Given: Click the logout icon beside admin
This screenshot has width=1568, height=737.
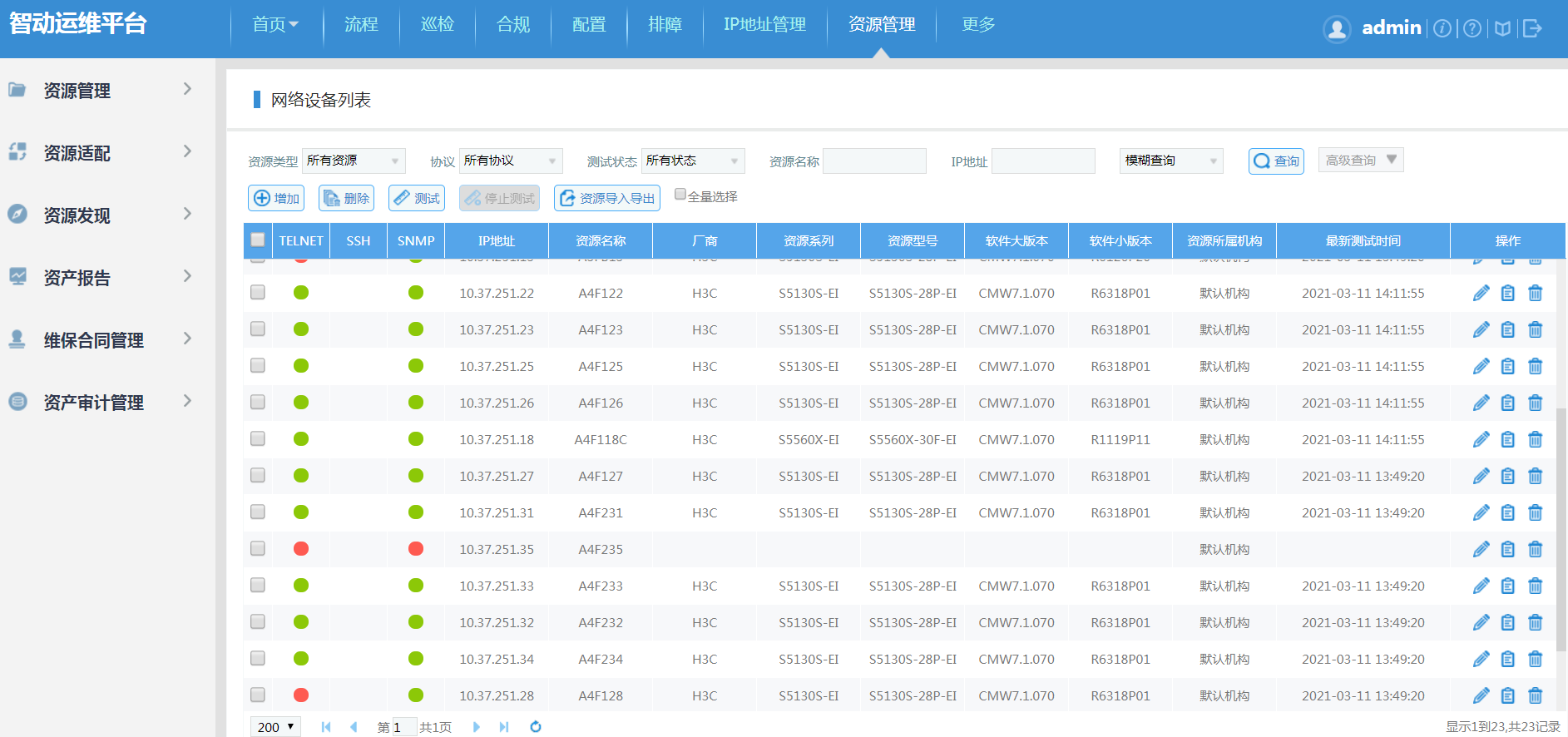Looking at the screenshot, I should click(x=1532, y=28).
